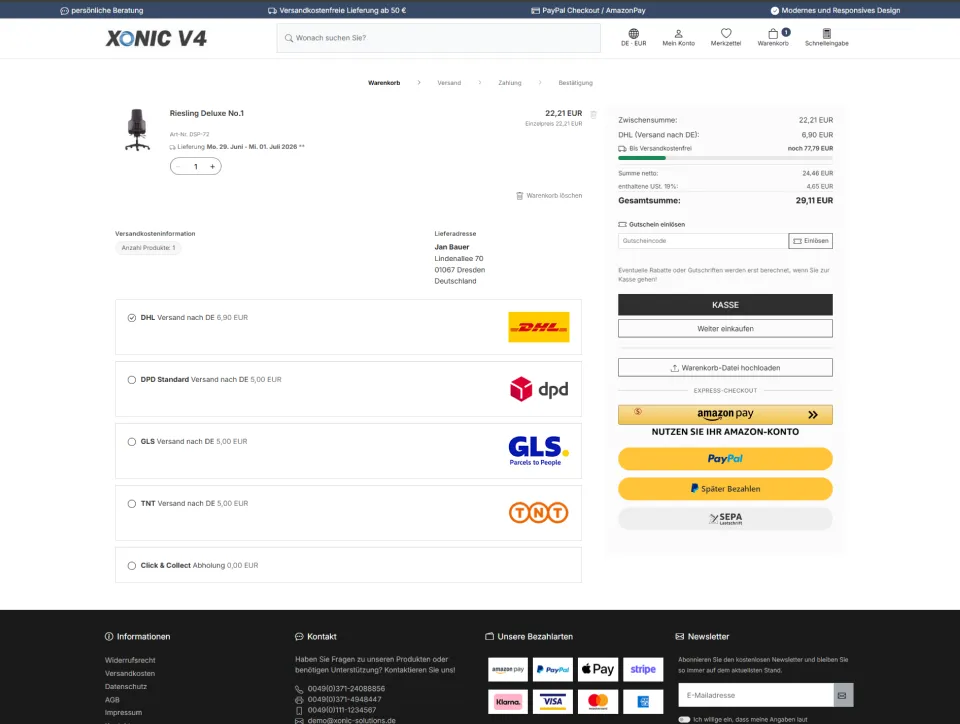Select Click & Collect Abholung radio option
The width and height of the screenshot is (960, 724).
pos(132,565)
